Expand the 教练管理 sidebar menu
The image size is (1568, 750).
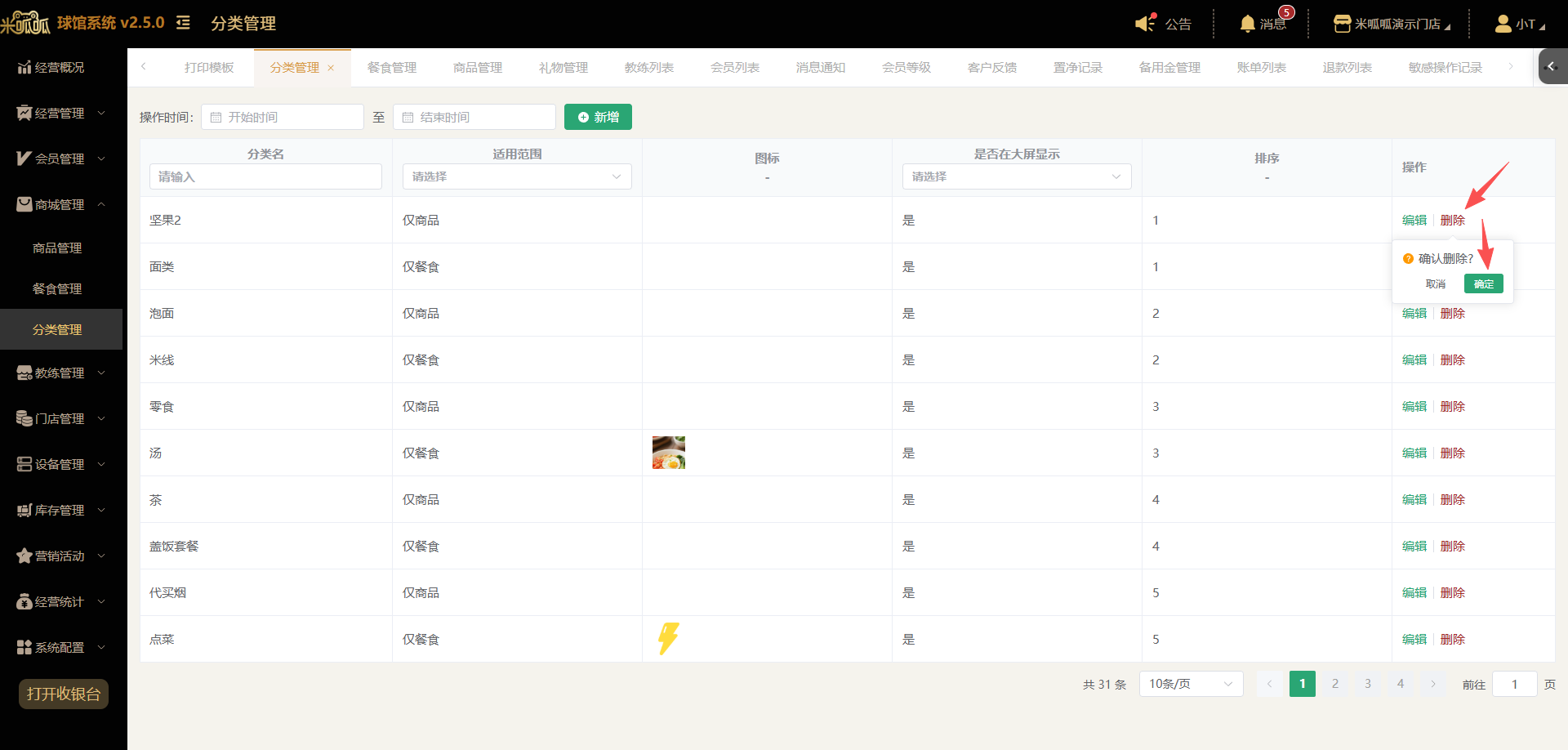[x=61, y=373]
